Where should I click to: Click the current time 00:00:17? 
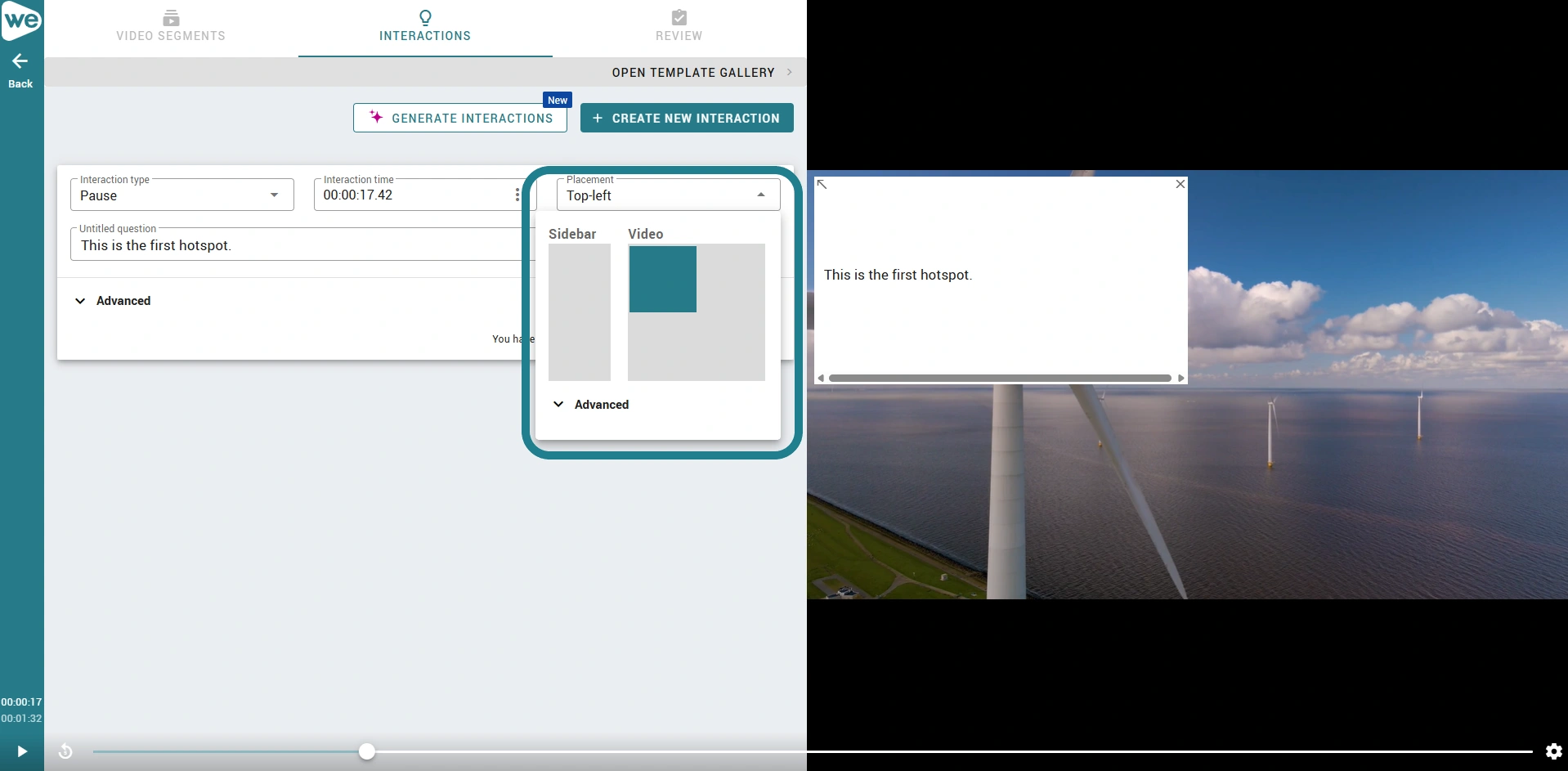point(21,702)
